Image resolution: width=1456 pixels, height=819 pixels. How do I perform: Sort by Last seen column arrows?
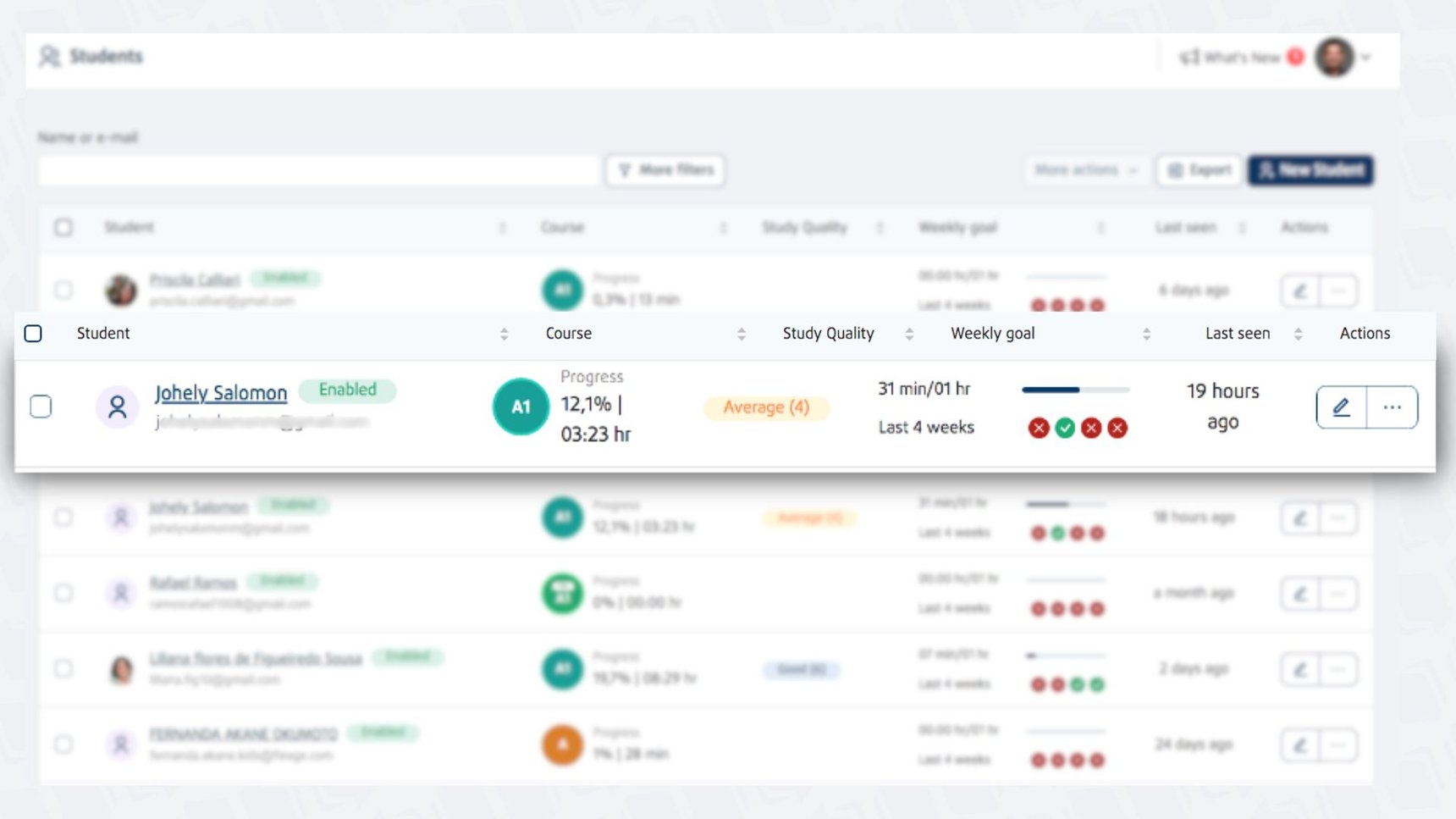coord(1298,334)
